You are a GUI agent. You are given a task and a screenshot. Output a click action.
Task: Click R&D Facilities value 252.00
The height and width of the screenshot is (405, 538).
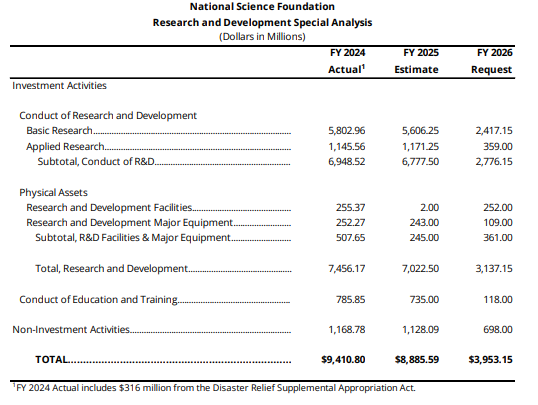[498, 208]
